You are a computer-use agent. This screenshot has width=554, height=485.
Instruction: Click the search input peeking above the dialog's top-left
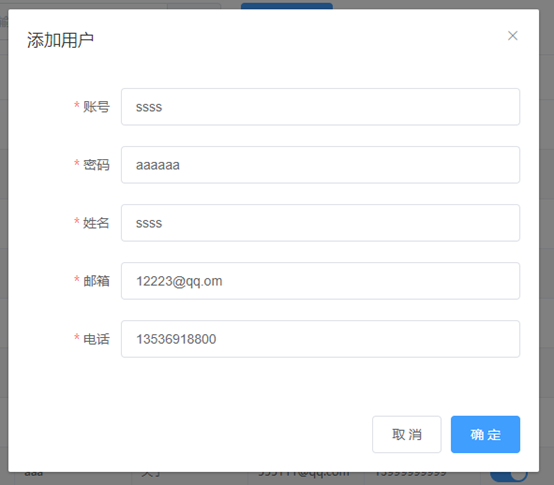pos(85,6)
